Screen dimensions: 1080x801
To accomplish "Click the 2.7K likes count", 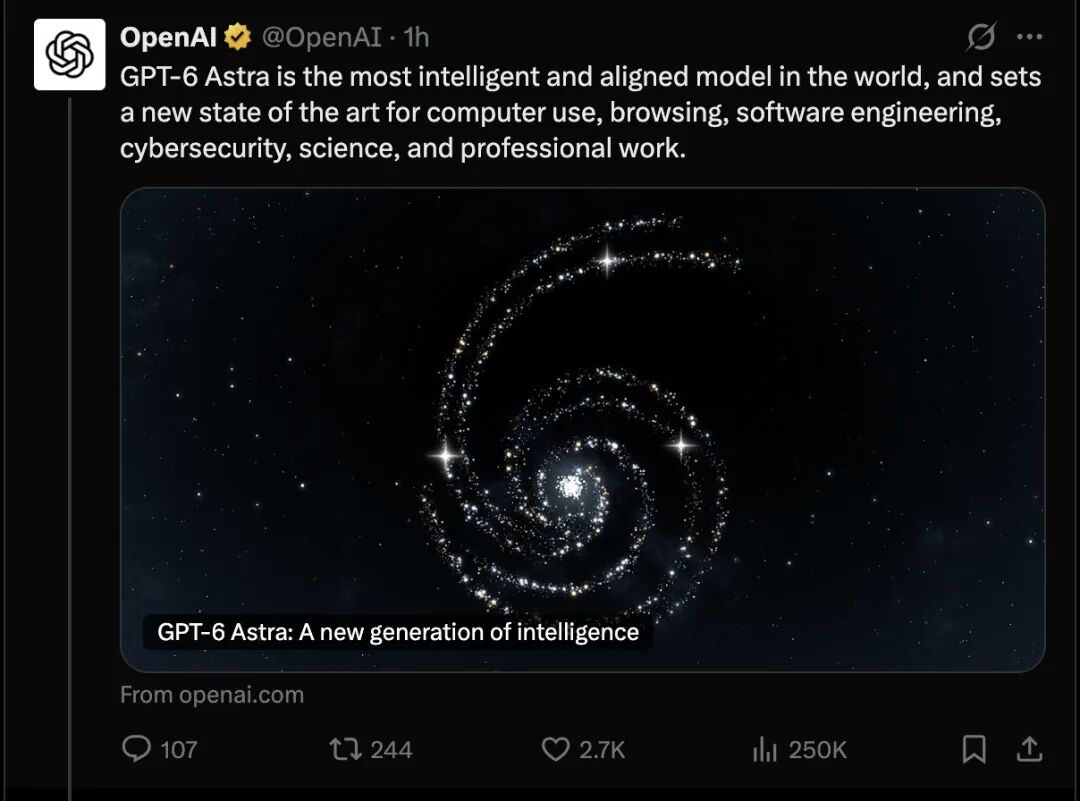I will 602,749.
